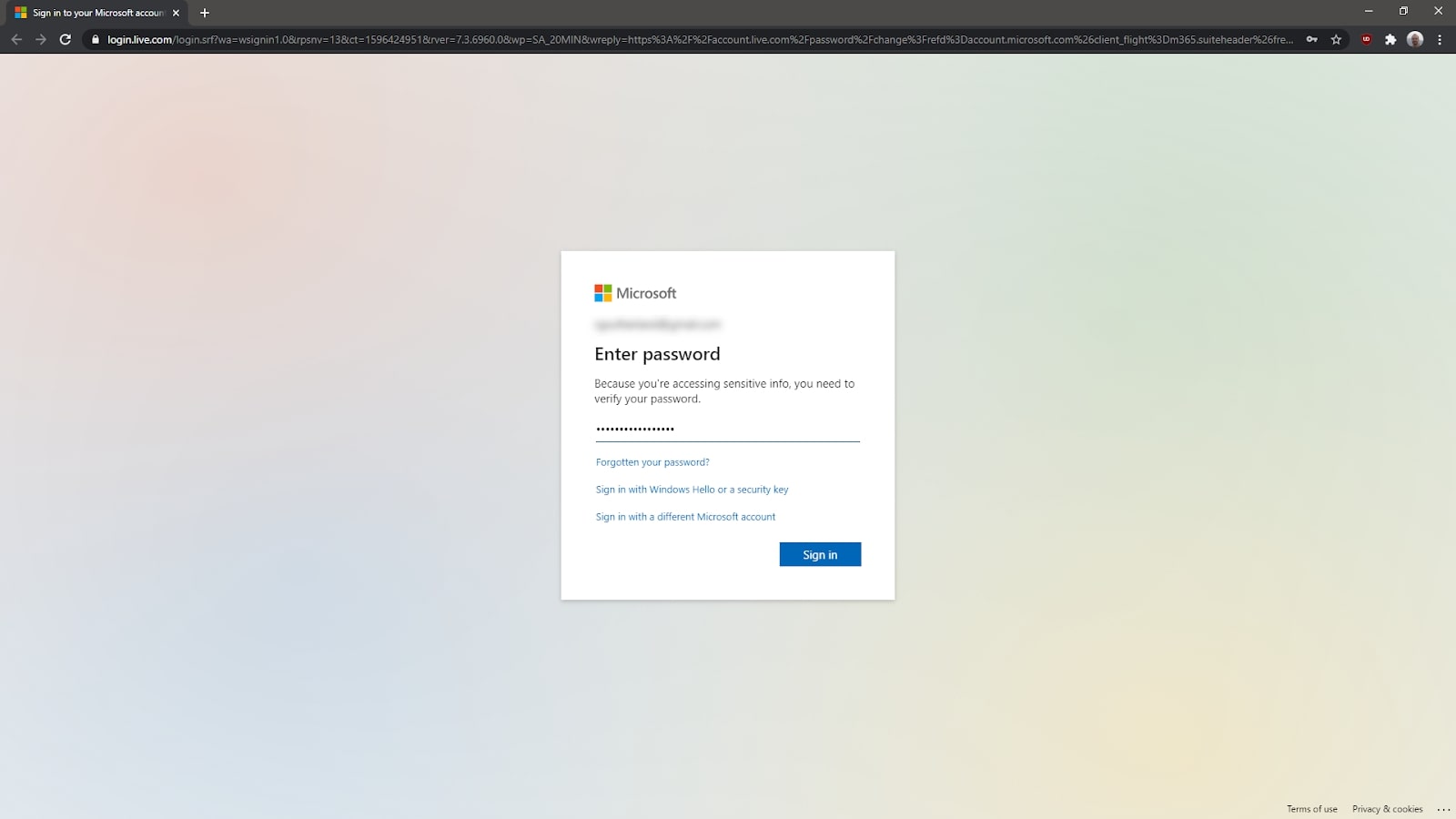1456x819 pixels.
Task: Click the Forgotten your password? link
Action: click(652, 462)
